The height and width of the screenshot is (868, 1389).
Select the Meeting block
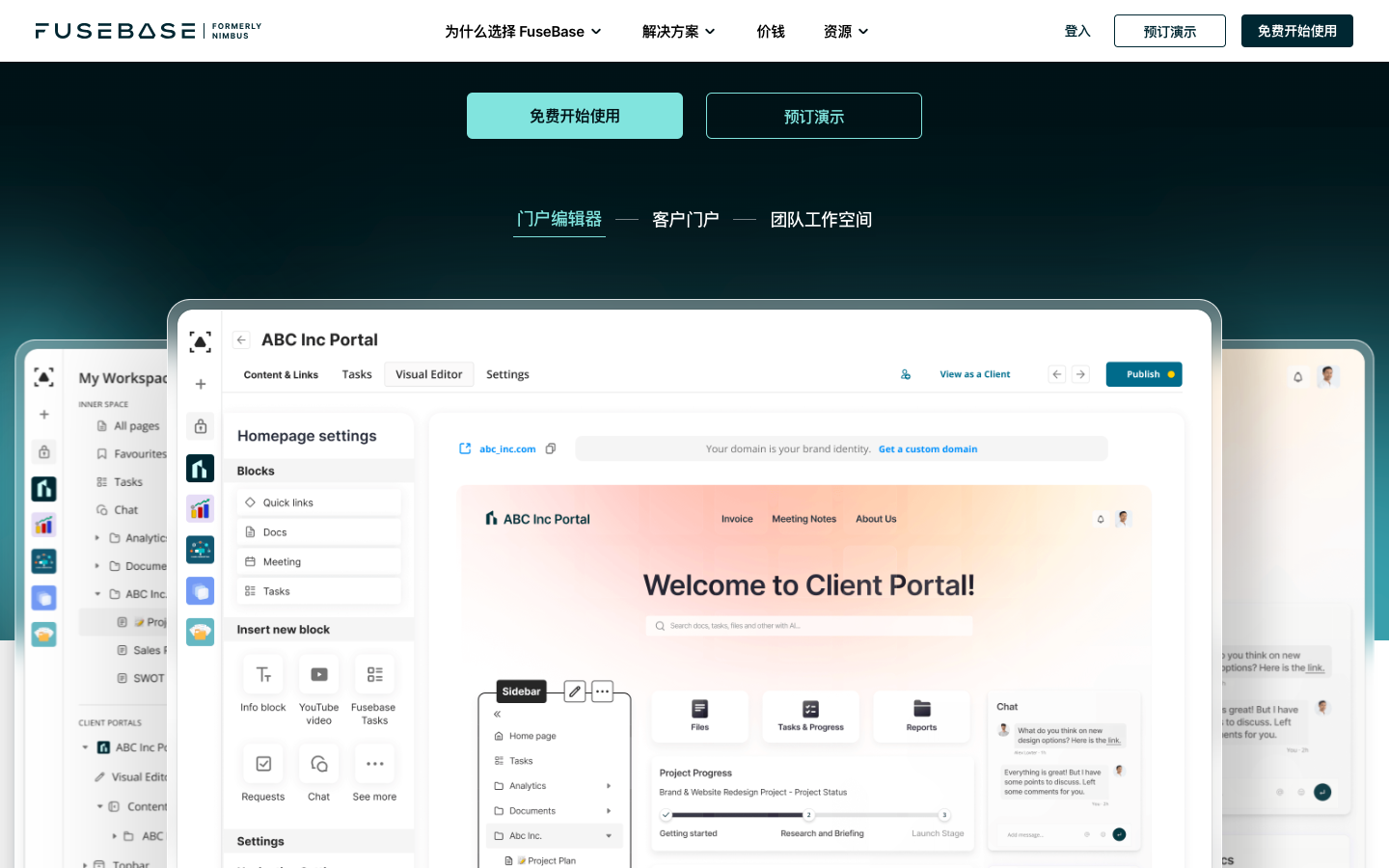point(318,561)
